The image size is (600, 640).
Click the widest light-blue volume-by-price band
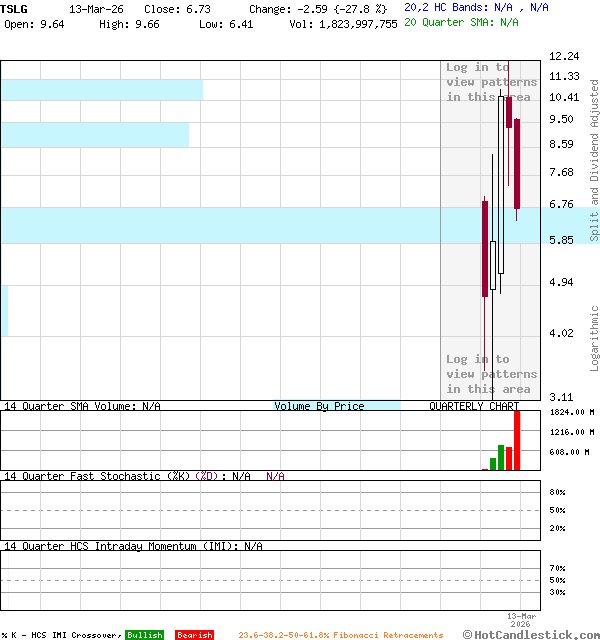220,225
